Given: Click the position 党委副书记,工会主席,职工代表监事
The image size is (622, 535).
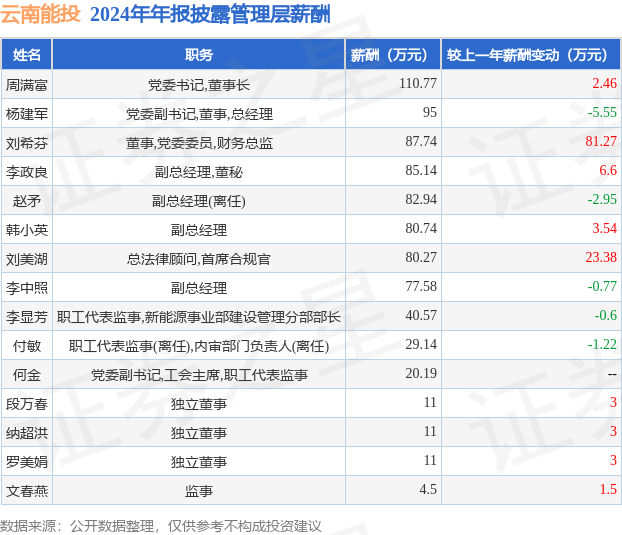Looking at the screenshot, I should [x=199, y=374].
